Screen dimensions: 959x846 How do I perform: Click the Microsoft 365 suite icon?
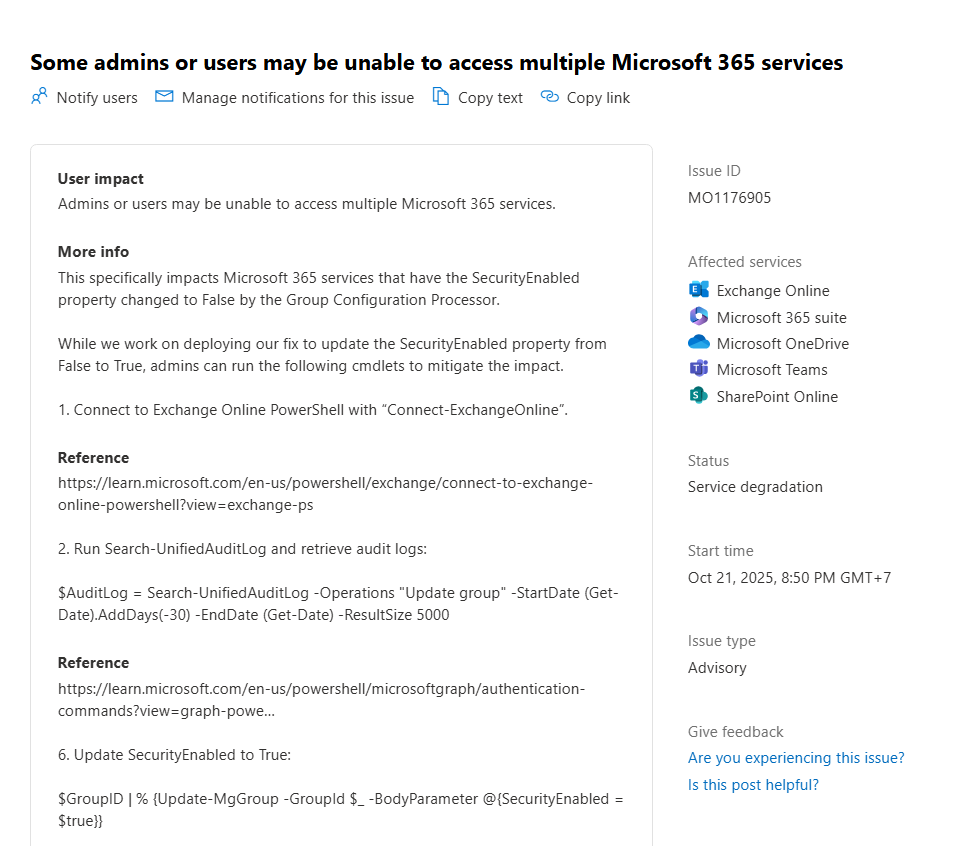pos(698,316)
